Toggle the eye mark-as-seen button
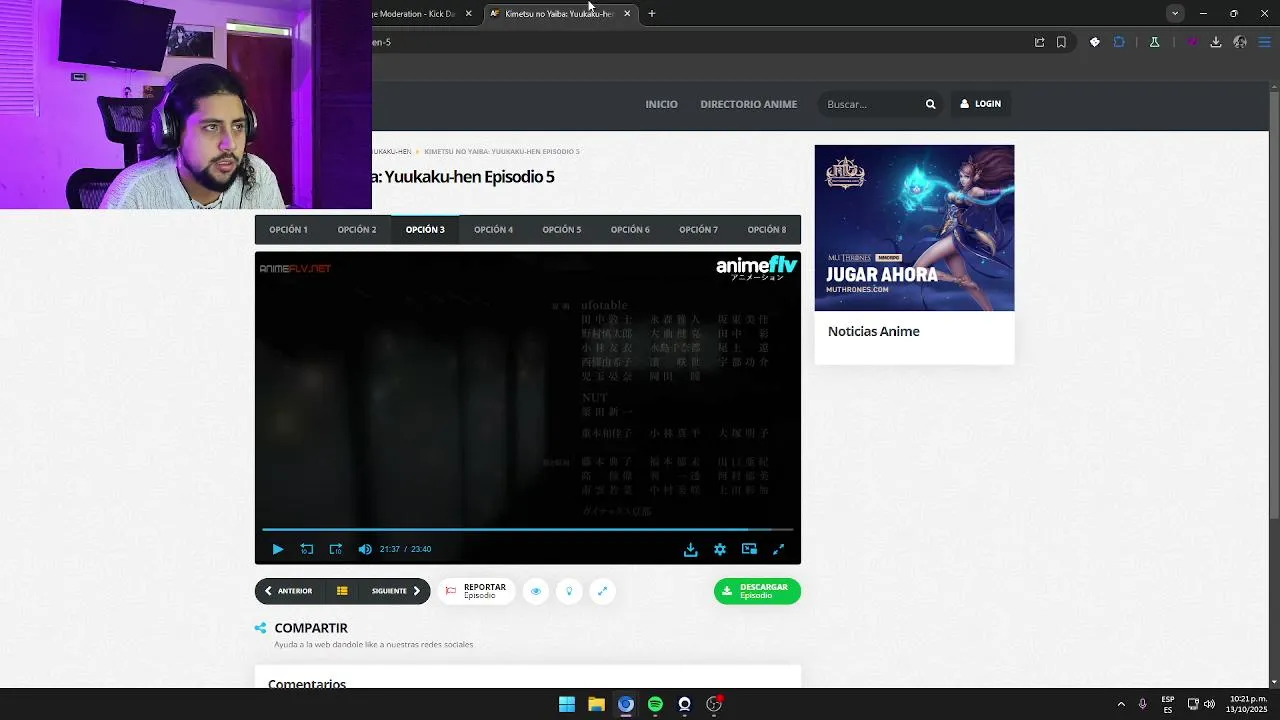This screenshot has width=1280, height=720. pyautogui.click(x=536, y=591)
